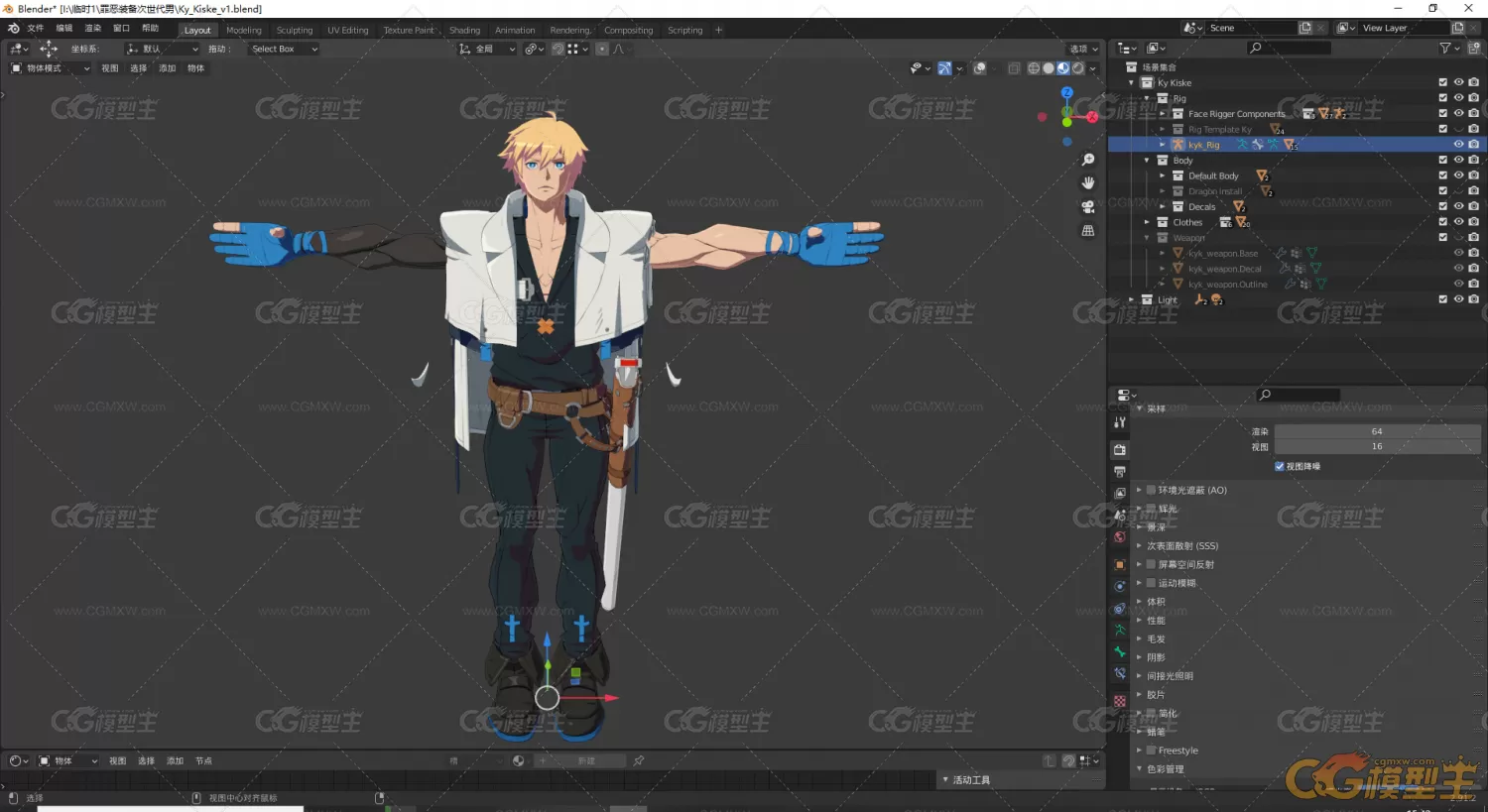Uncheck the Ky Kiske collection exclude checkbox

(1442, 82)
